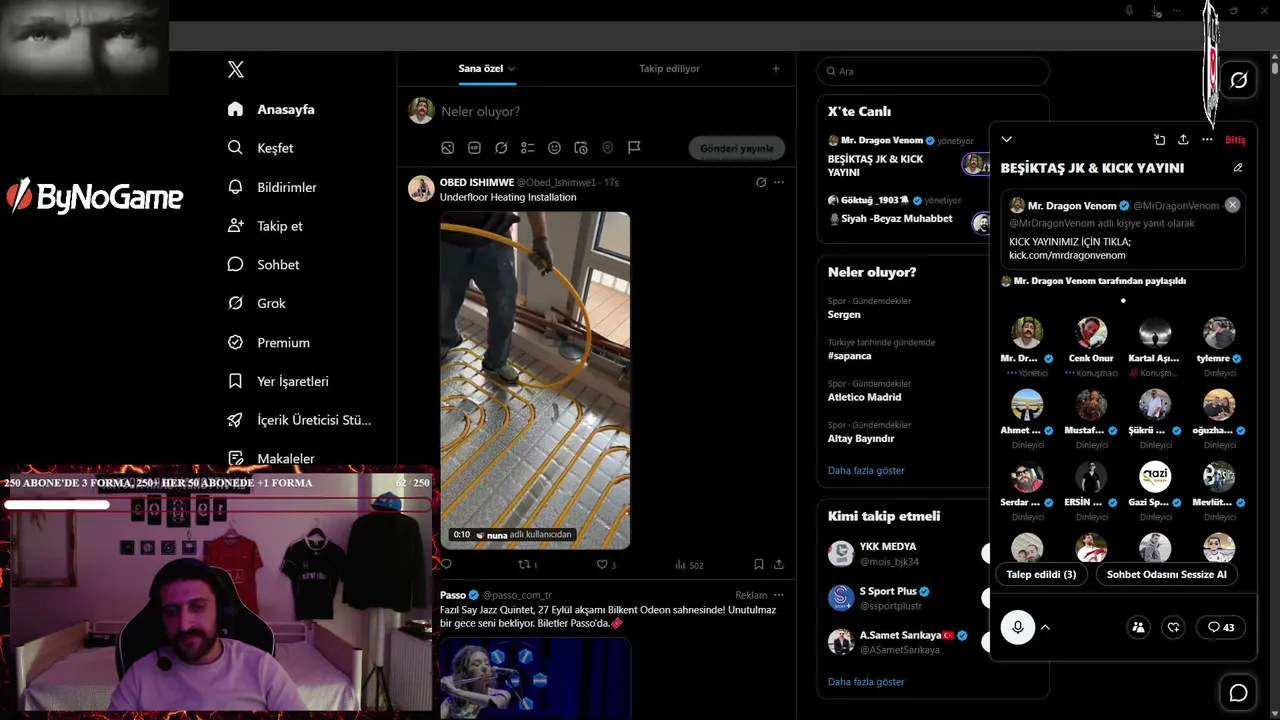Open İçerik Üreticisi Stüdyosu in sidebar
The image size is (1280, 720).
pos(300,420)
